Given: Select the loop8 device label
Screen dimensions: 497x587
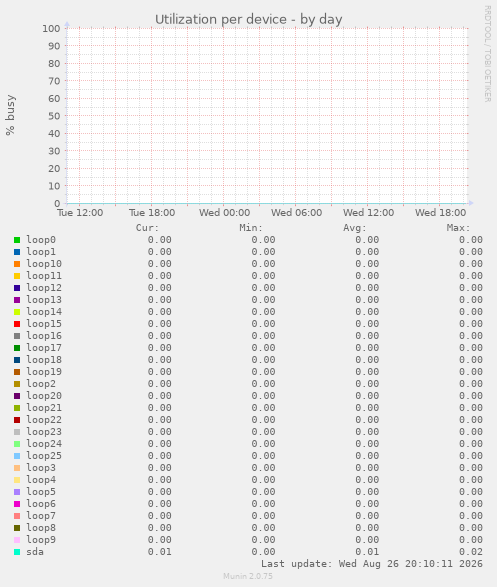Looking at the screenshot, I should coord(41,527).
